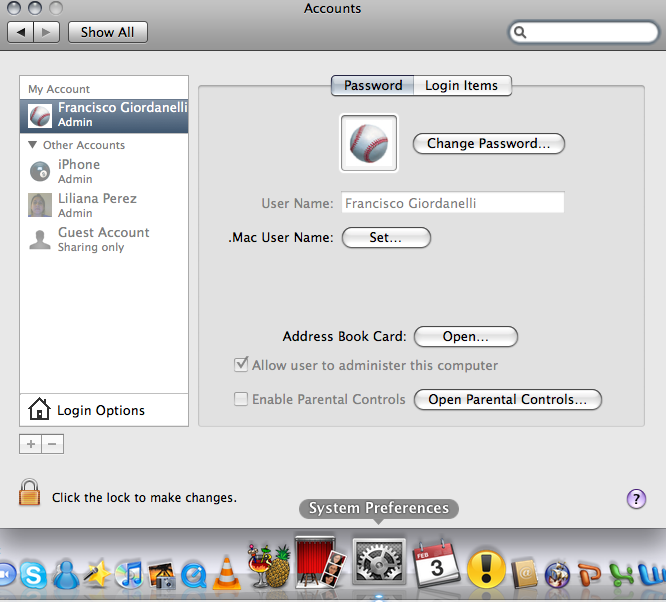666x602 pixels.
Task: Click System Preferences gear in Dock
Action: pyautogui.click(x=379, y=562)
